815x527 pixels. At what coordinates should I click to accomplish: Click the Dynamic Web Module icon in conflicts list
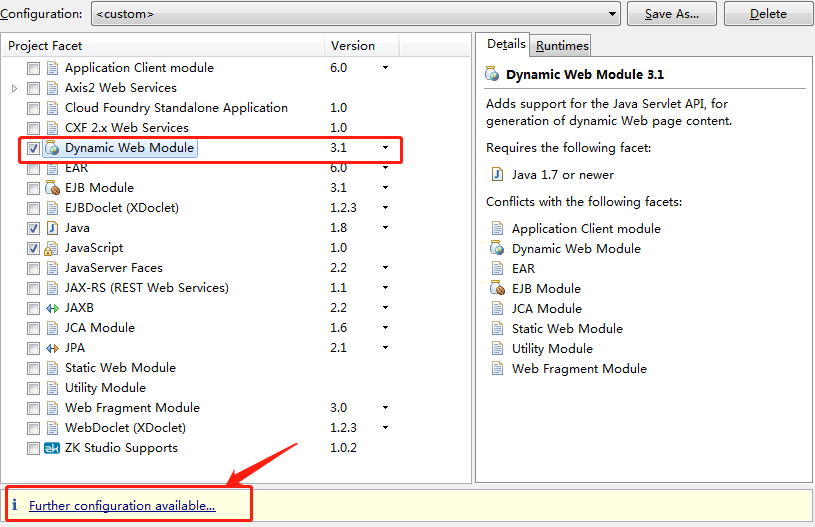point(497,248)
